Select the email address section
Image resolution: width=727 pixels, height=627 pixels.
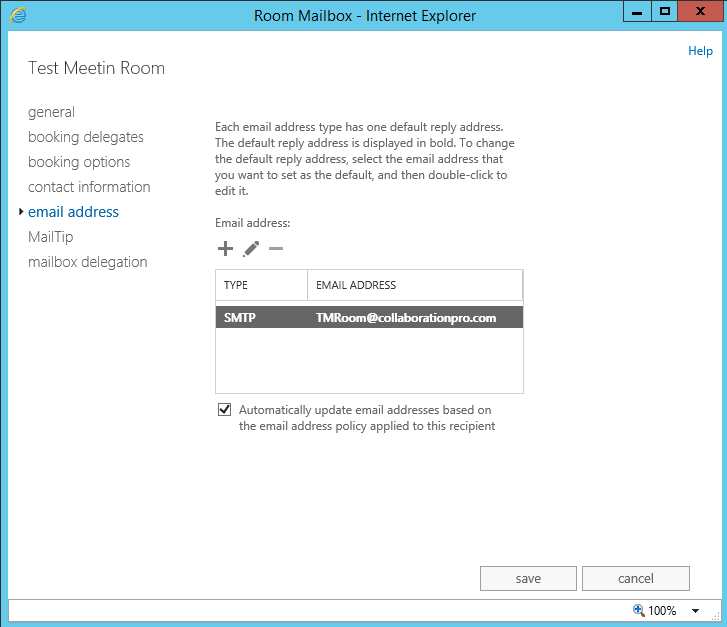pyautogui.click(x=73, y=212)
